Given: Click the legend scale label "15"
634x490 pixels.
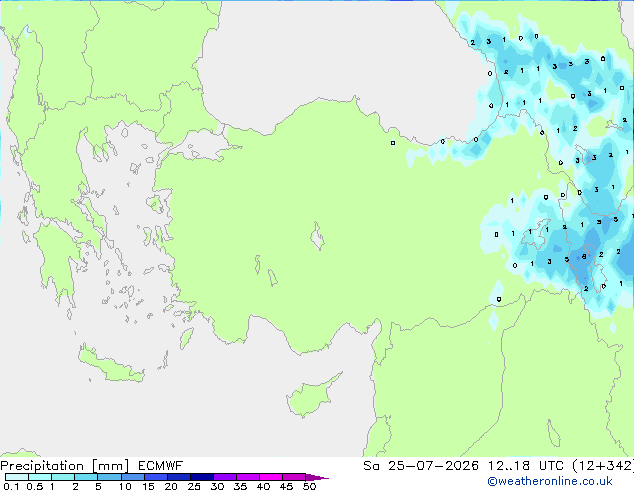Looking at the screenshot, I should point(148,486).
